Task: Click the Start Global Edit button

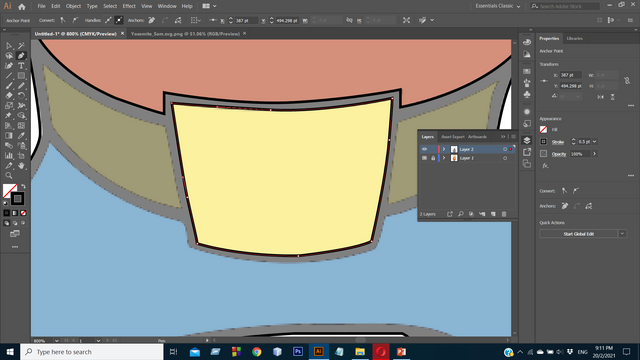Action: (578, 234)
